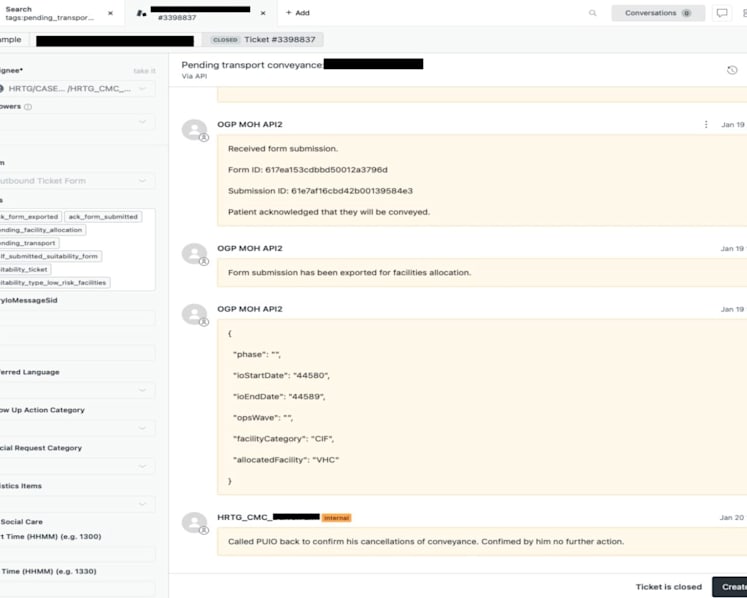Image resolution: width=747 pixels, height=598 pixels.
Task: Click avatar beside 'exported for facilities allocation' comment
Action: [194, 253]
